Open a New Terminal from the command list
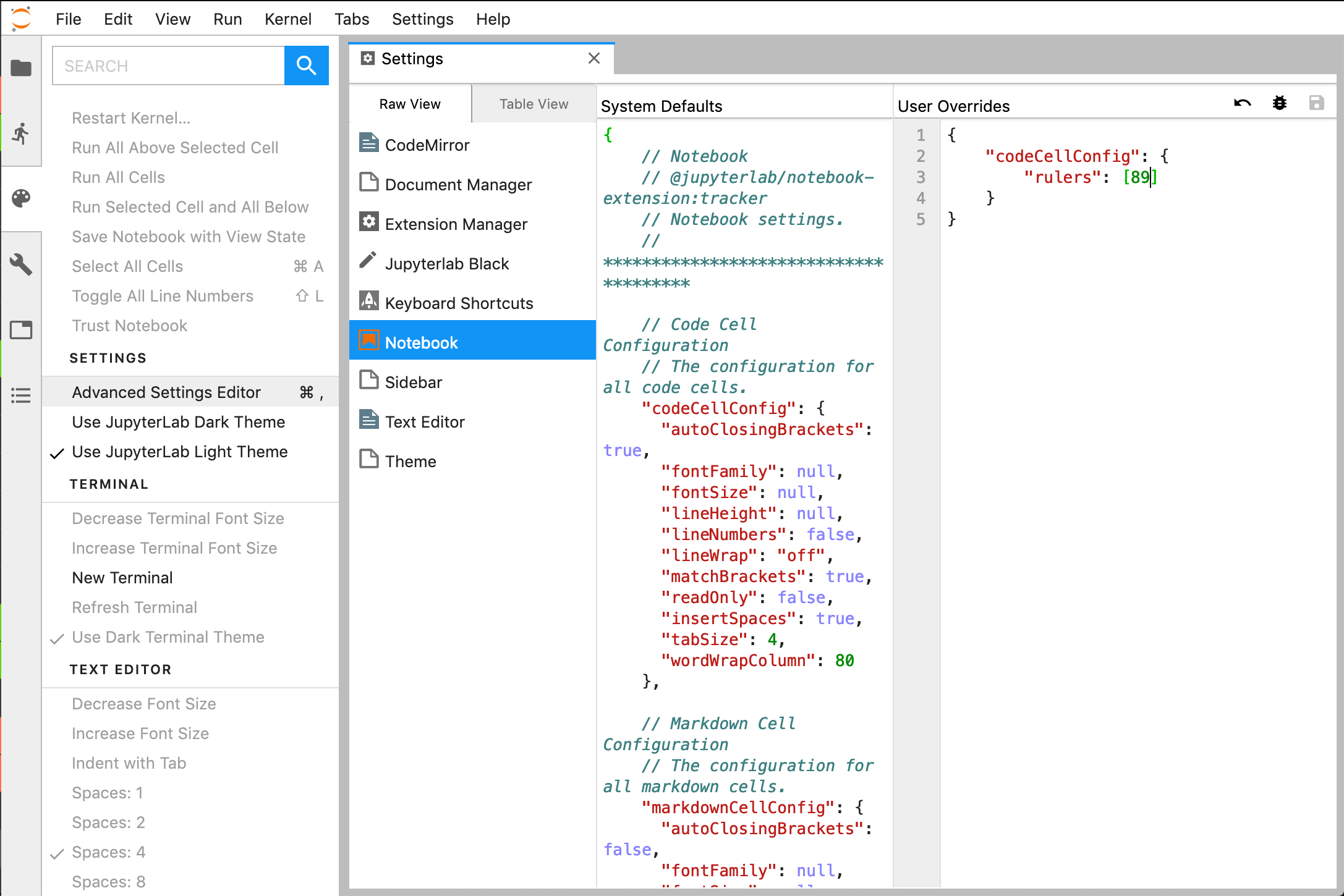 tap(122, 577)
